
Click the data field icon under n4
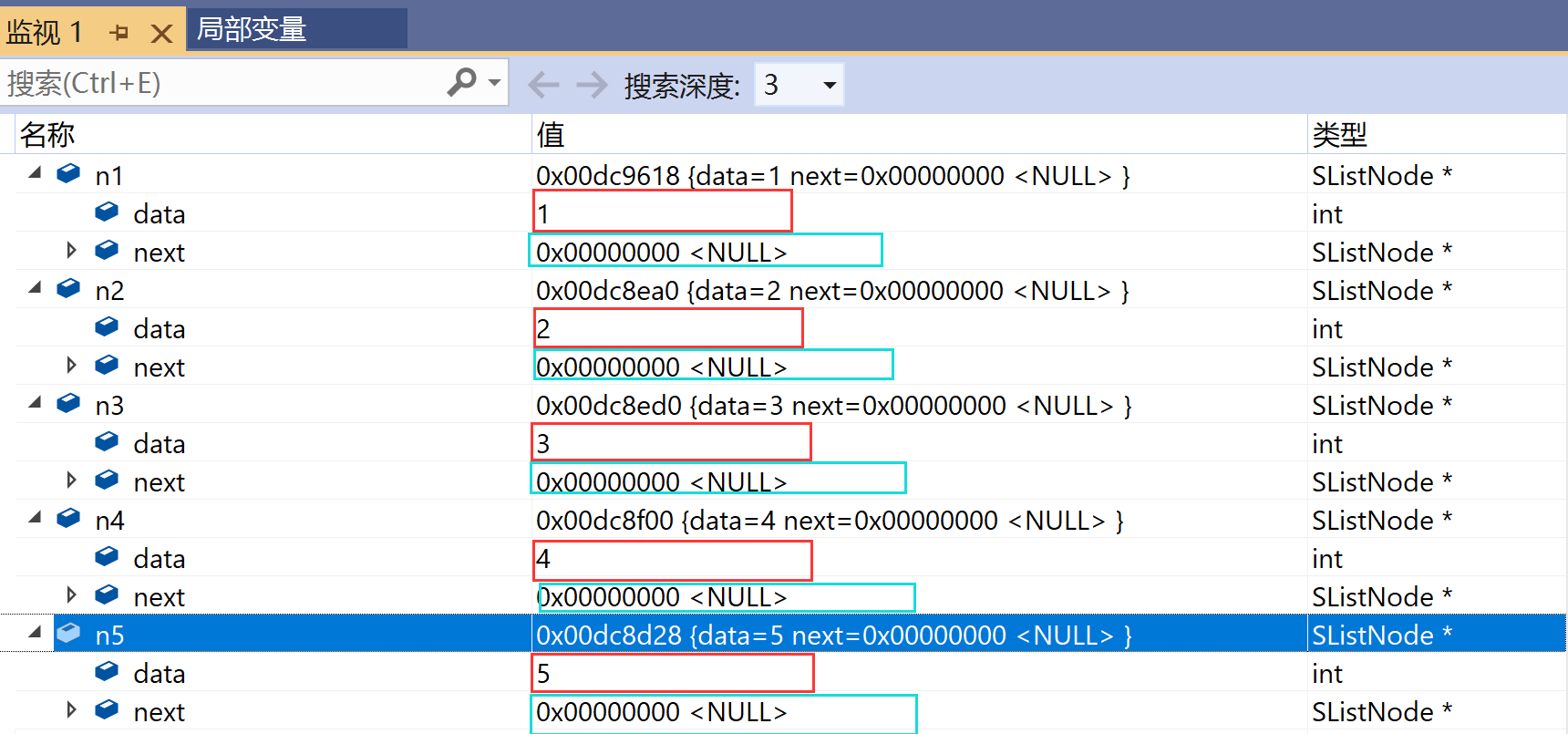[107, 556]
